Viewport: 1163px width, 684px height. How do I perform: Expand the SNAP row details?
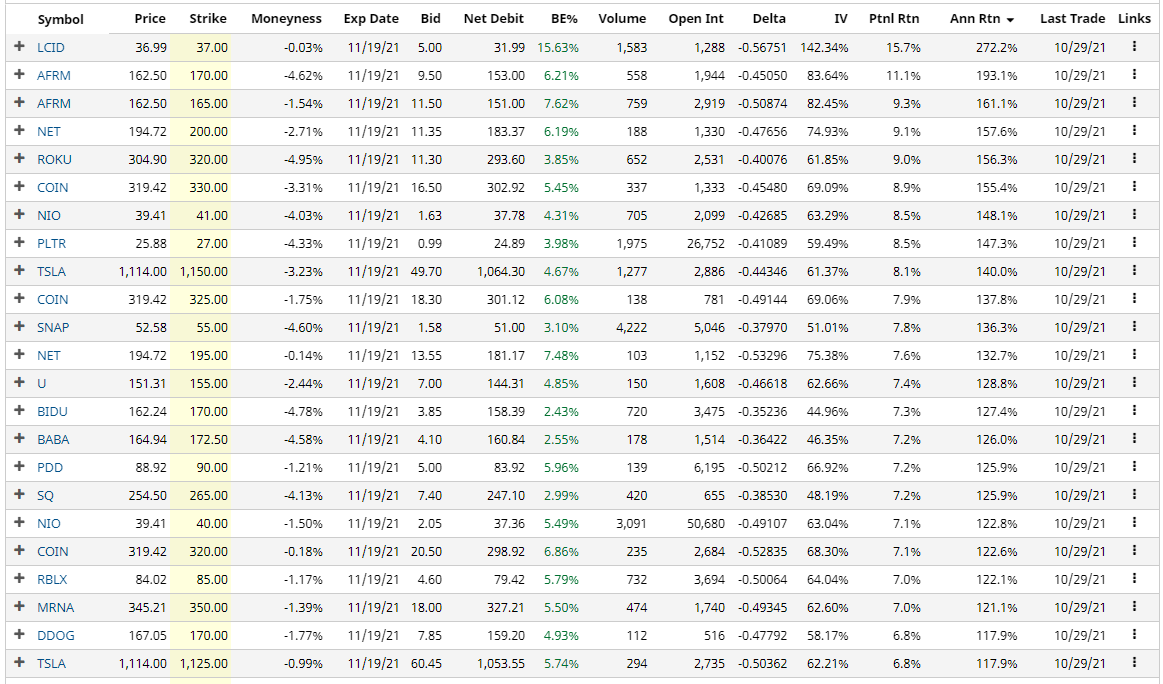tap(19, 326)
